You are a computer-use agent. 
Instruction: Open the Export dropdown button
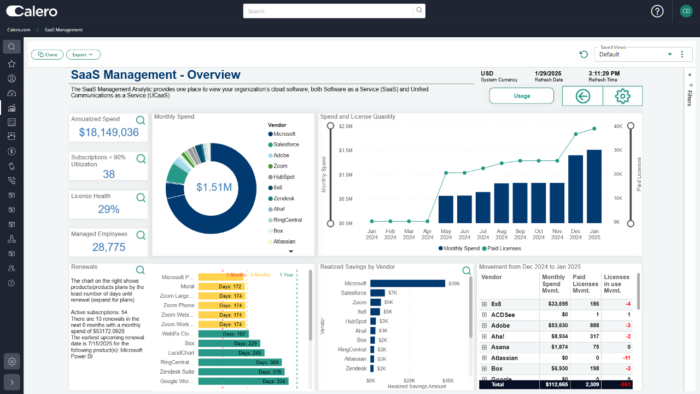tap(83, 54)
